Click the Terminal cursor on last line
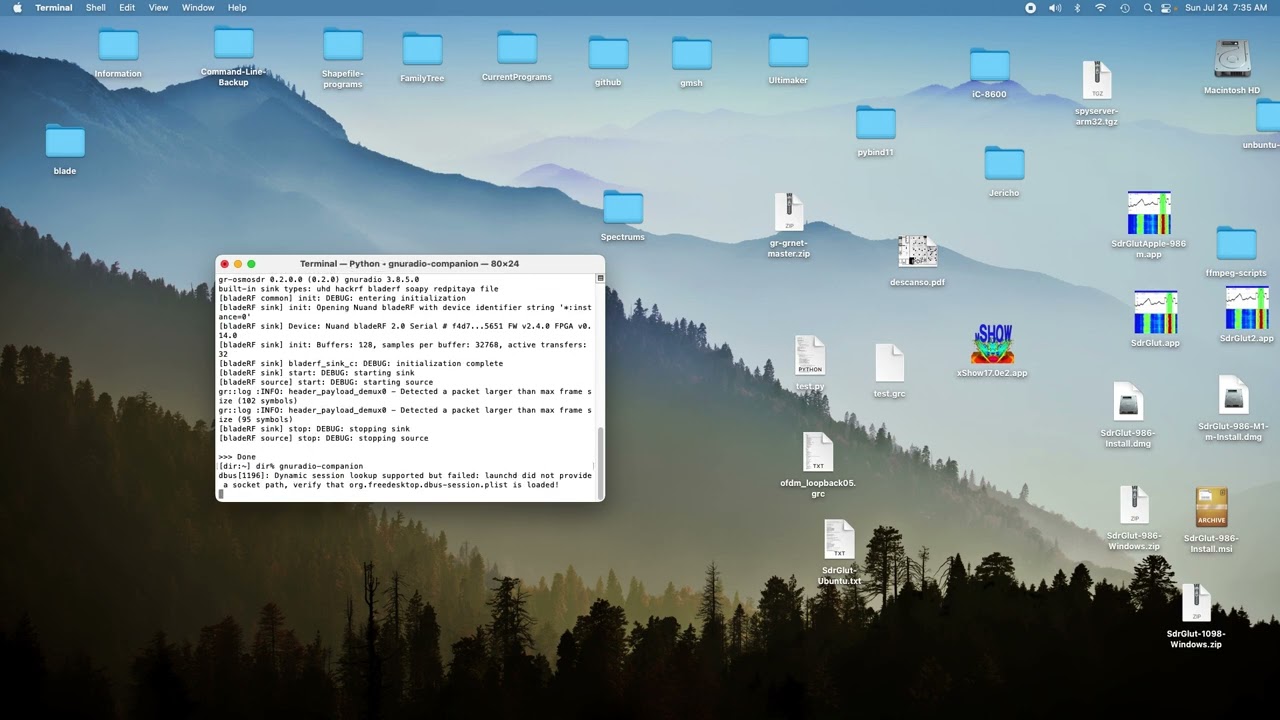The image size is (1280, 720). tap(221, 494)
